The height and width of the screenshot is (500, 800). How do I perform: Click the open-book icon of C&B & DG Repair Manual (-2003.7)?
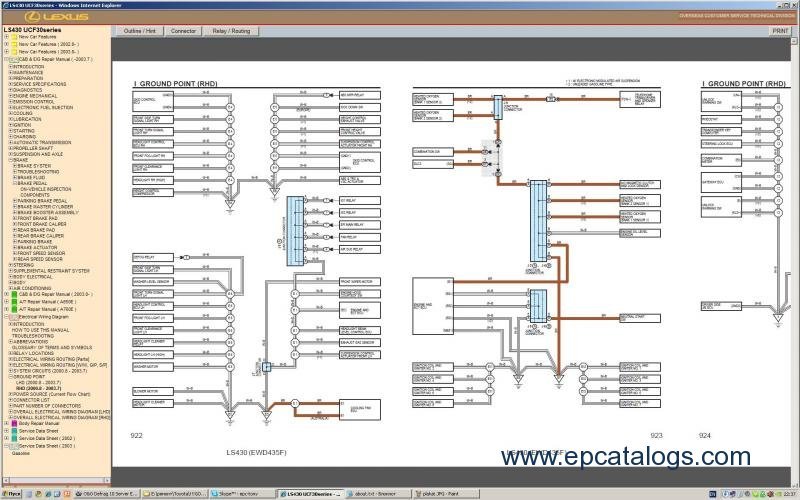[14, 60]
